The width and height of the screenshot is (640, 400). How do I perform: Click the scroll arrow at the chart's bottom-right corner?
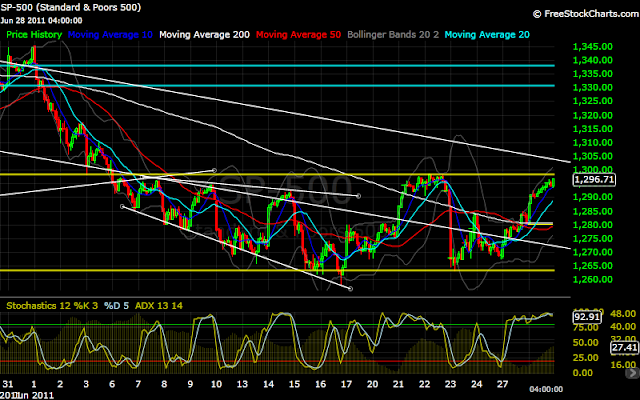tap(635, 373)
